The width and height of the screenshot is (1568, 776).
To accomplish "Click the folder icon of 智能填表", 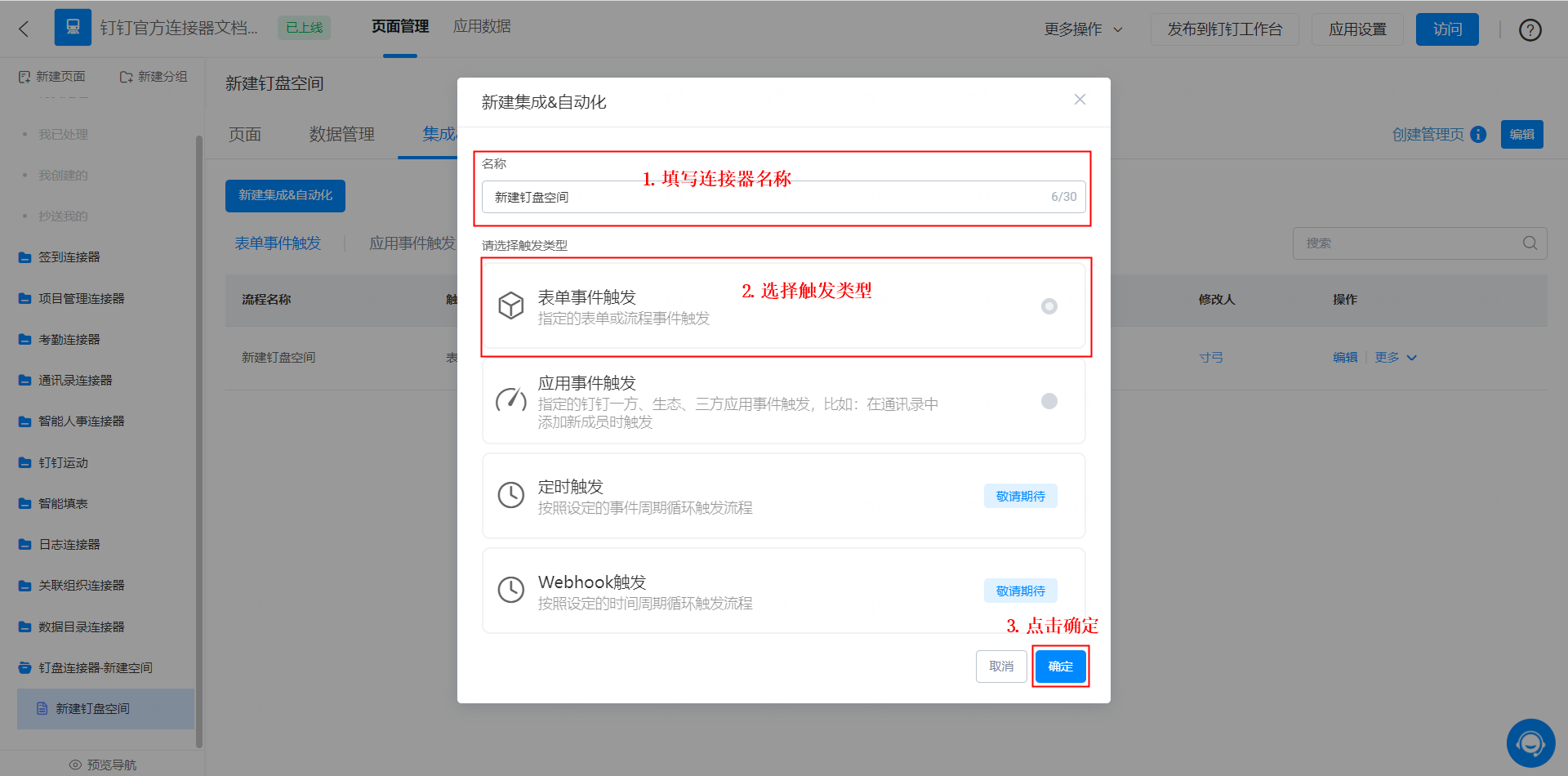I will tap(24, 504).
